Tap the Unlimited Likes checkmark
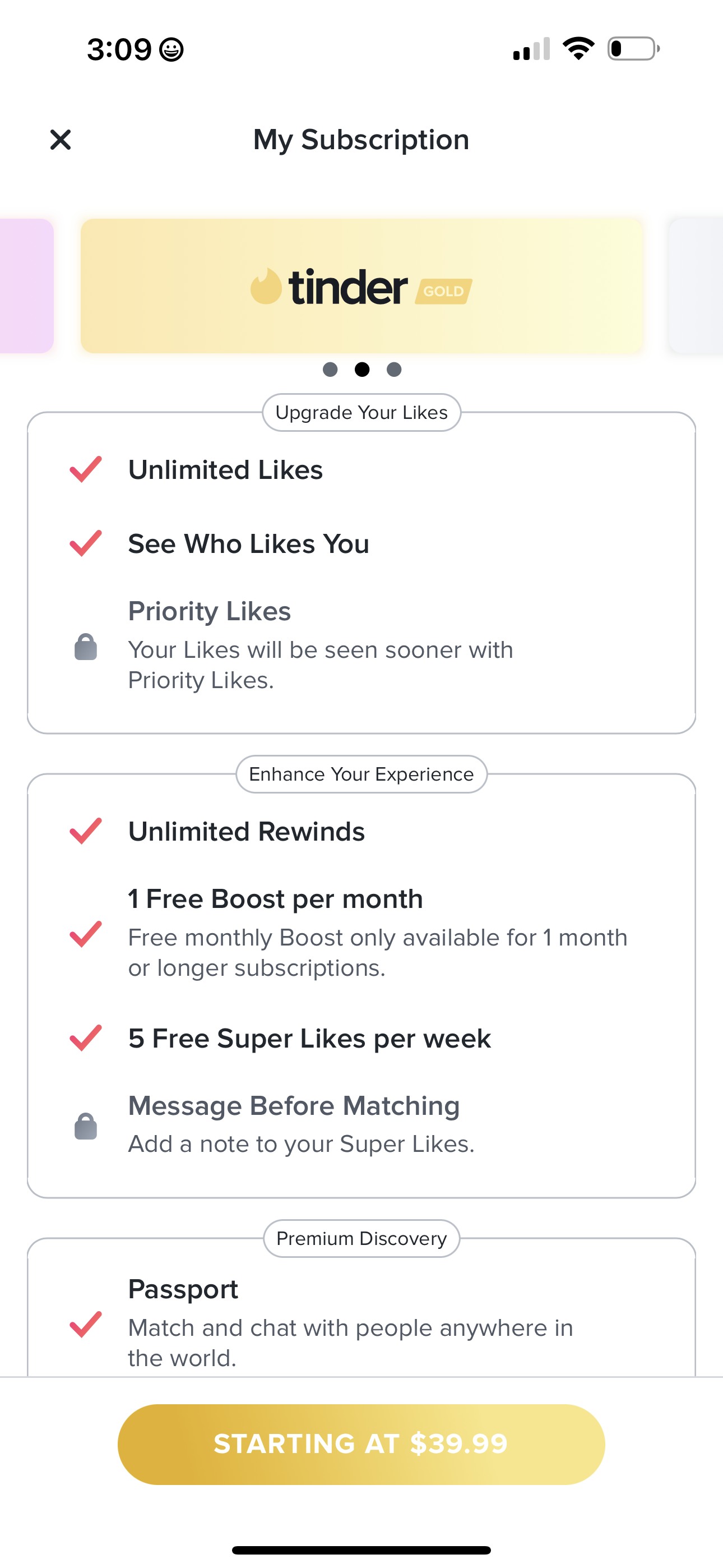This screenshot has width=723, height=1568. [x=86, y=469]
